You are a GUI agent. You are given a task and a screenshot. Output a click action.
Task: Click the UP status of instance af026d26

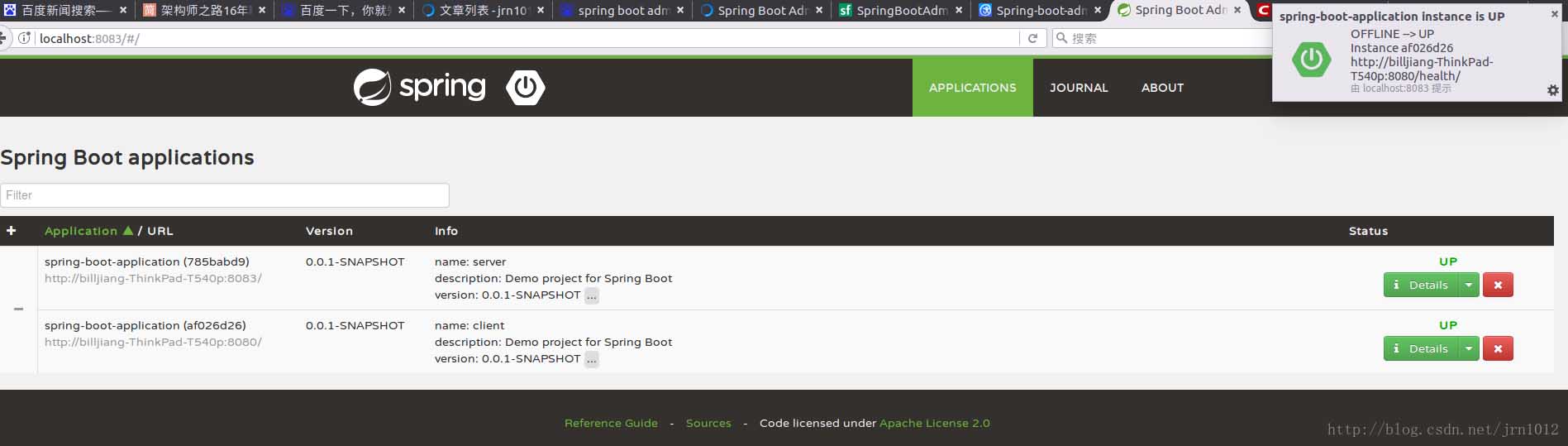(1448, 325)
